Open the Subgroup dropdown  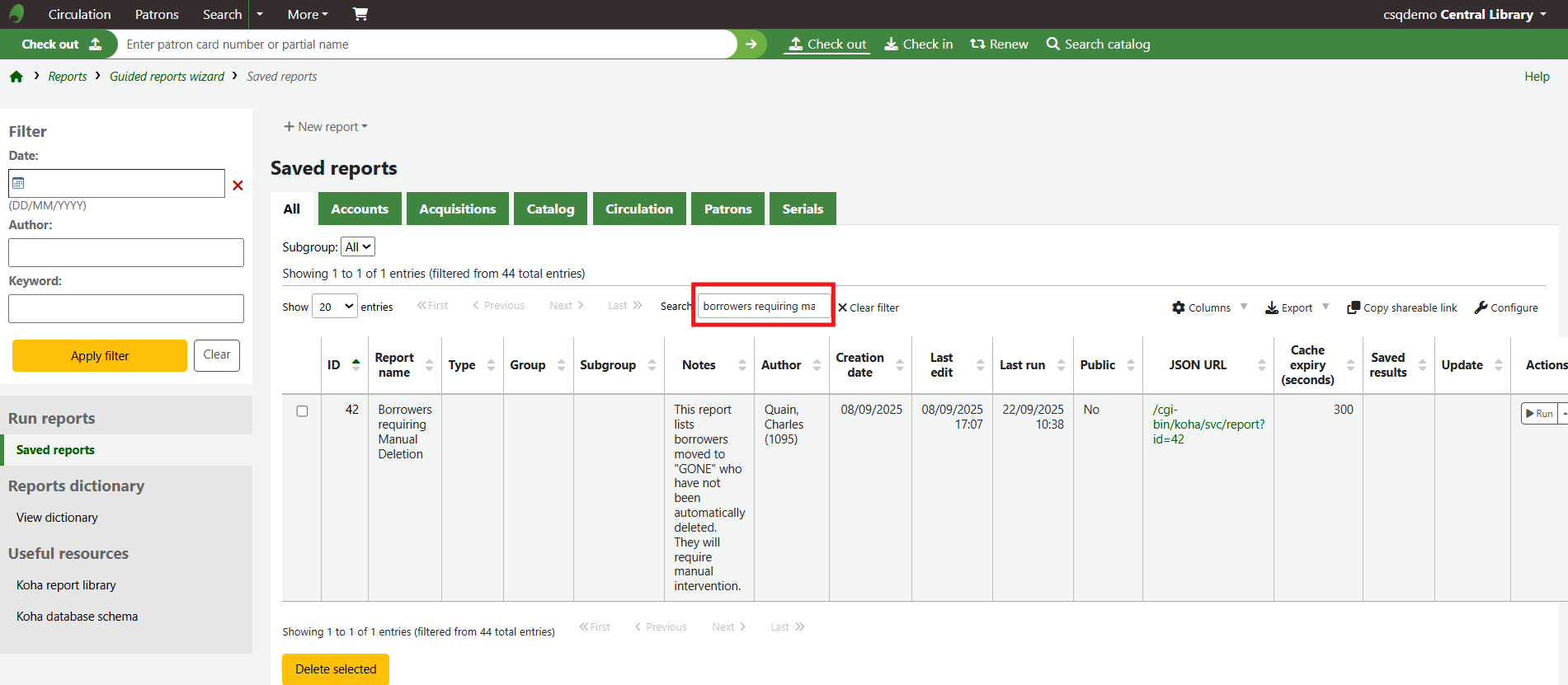358,247
